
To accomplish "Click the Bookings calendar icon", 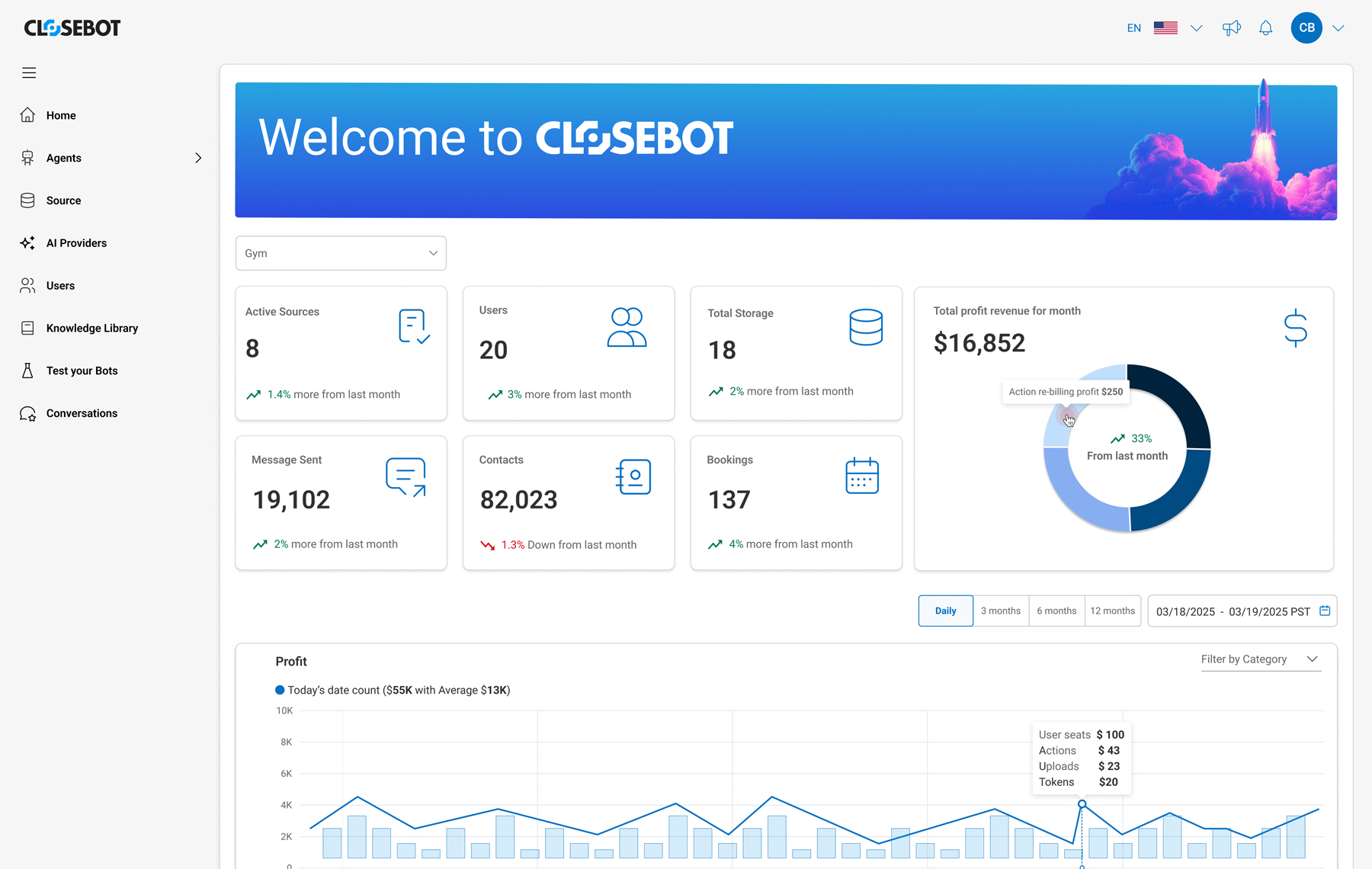I will (861, 476).
